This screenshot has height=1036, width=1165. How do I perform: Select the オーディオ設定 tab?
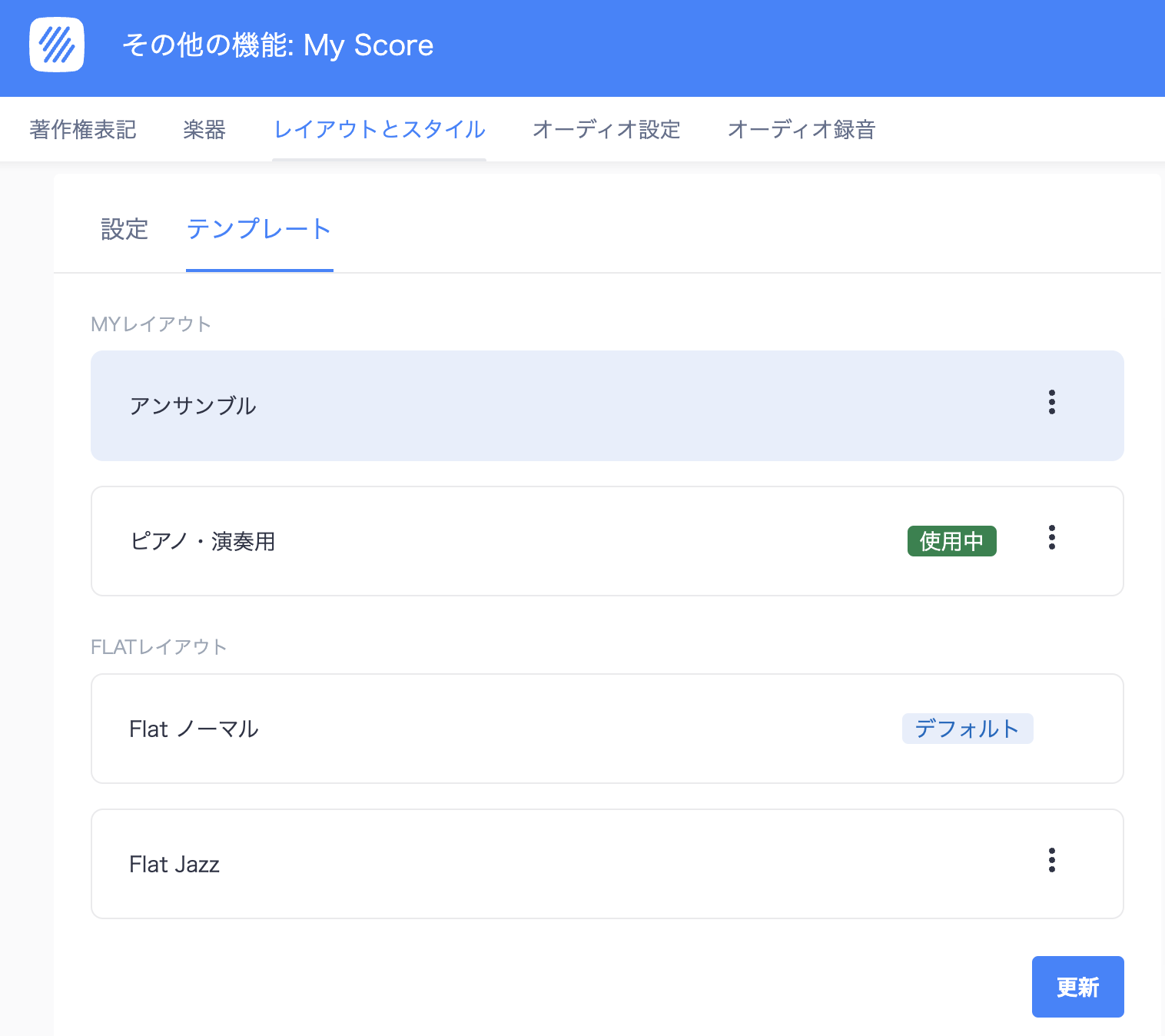pos(605,129)
